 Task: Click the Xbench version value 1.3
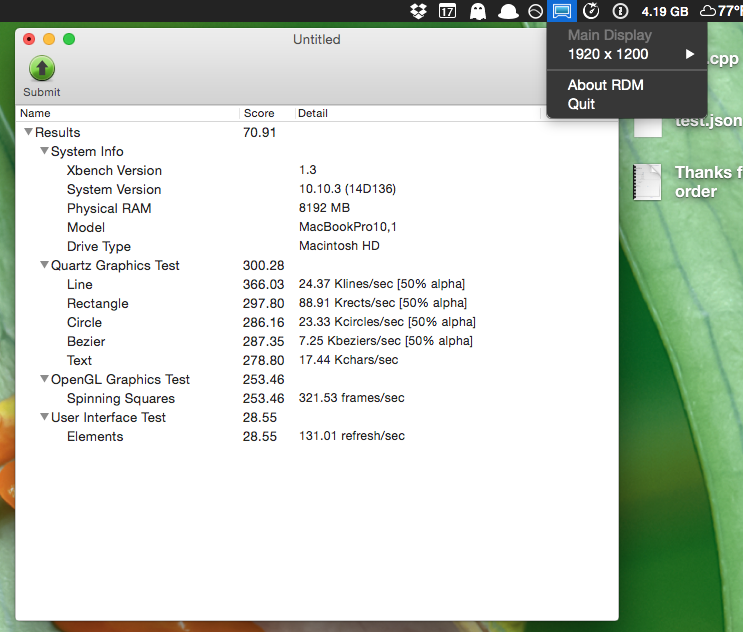point(308,170)
